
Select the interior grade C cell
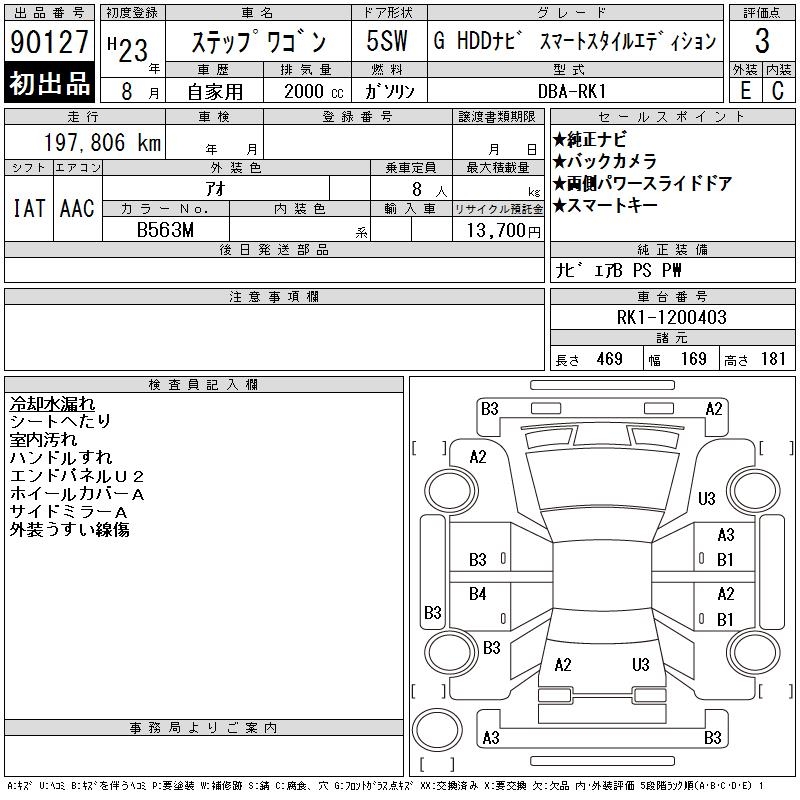pyautogui.click(x=779, y=91)
